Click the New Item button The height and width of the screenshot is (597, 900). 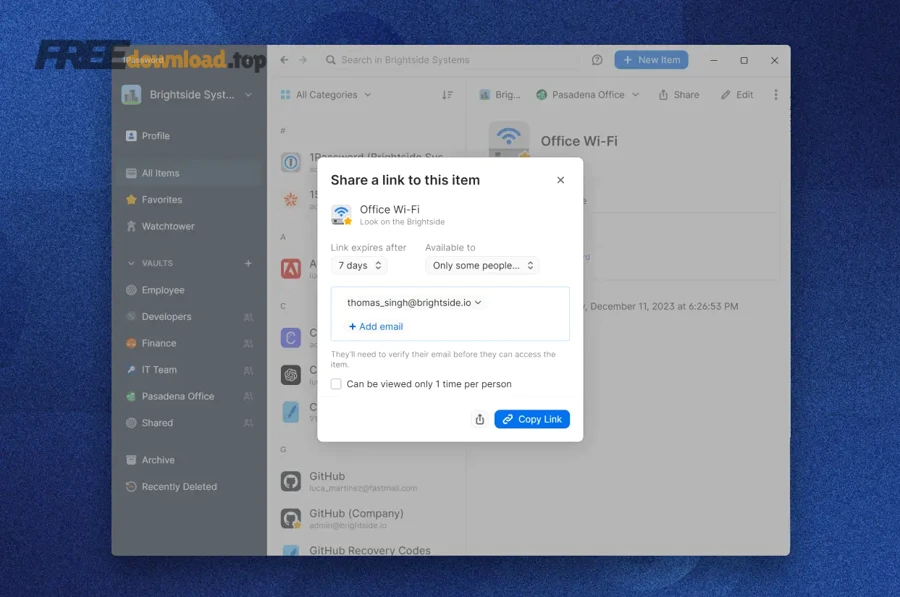pyautogui.click(x=651, y=60)
